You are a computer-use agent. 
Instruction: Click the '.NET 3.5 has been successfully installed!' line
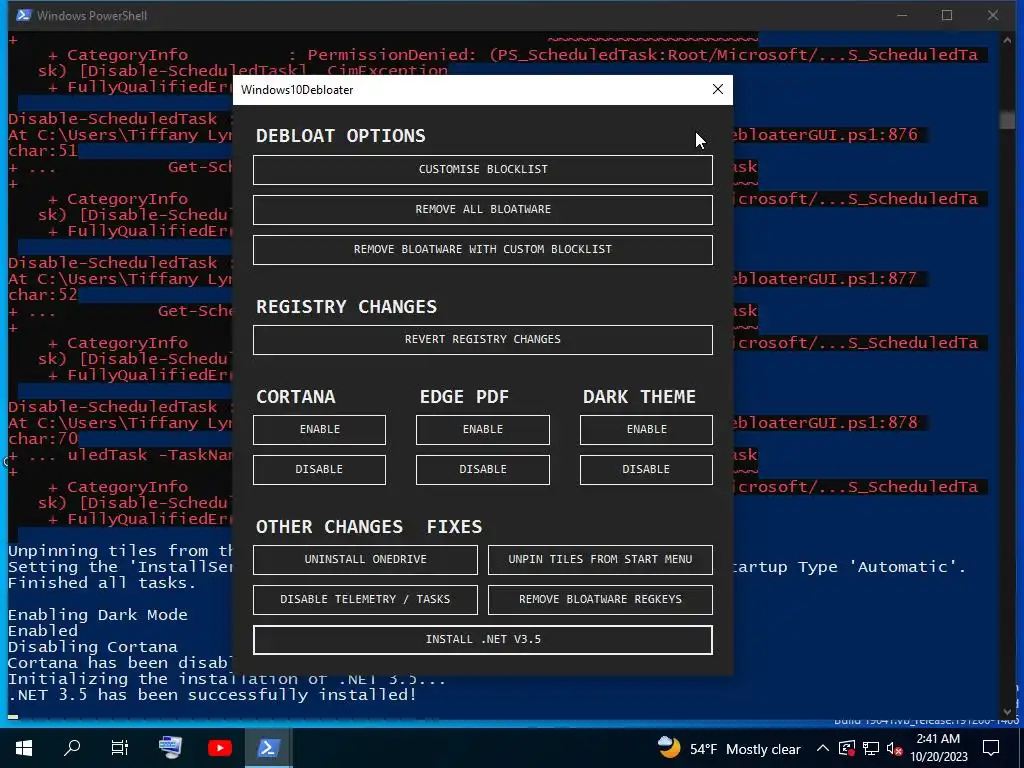click(212, 695)
